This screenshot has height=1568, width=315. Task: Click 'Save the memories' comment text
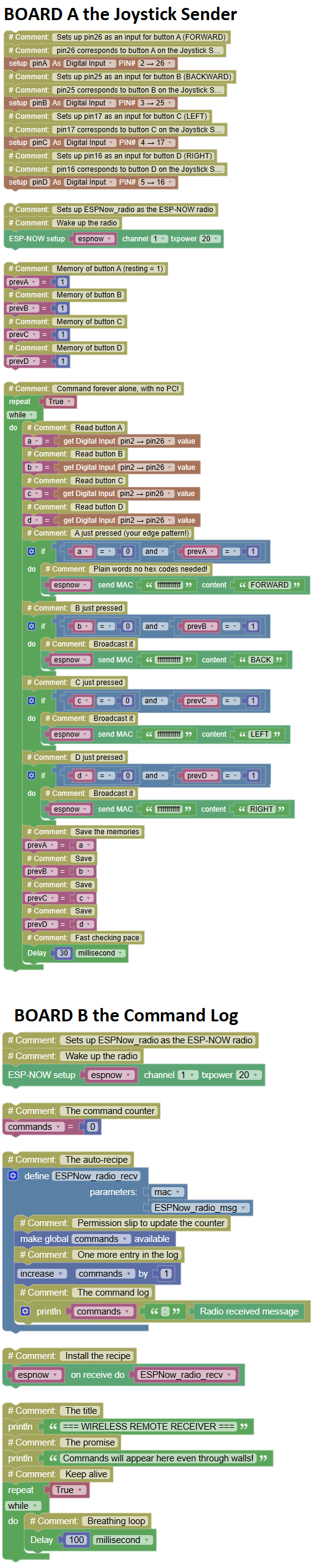(107, 832)
